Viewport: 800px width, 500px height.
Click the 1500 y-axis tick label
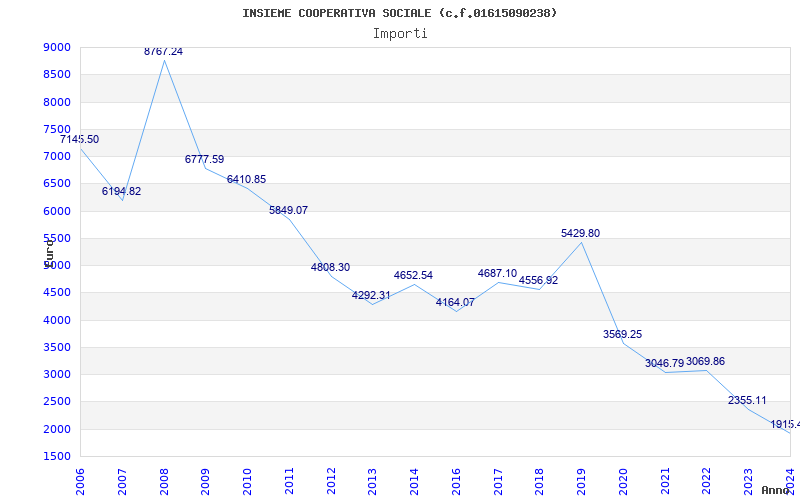click(58, 456)
